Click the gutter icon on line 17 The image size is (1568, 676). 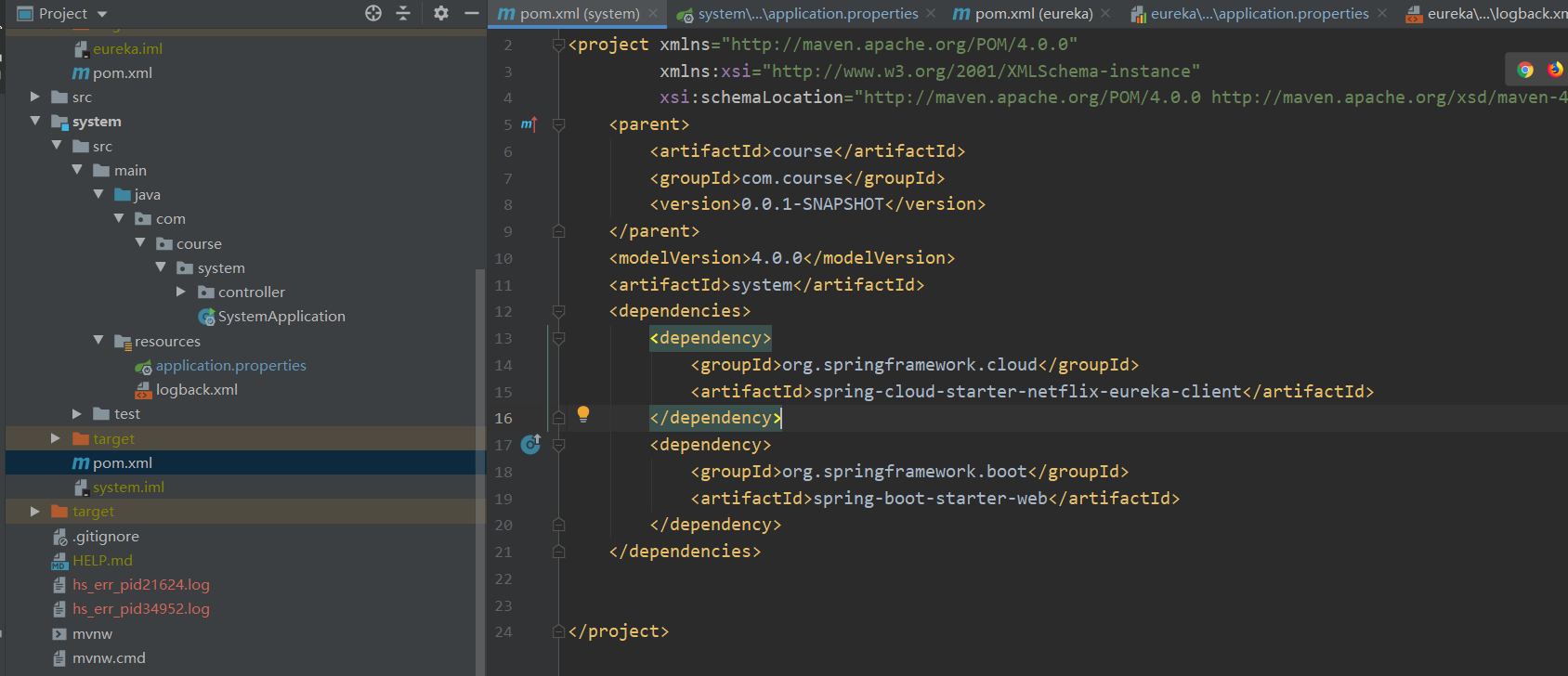pos(530,445)
